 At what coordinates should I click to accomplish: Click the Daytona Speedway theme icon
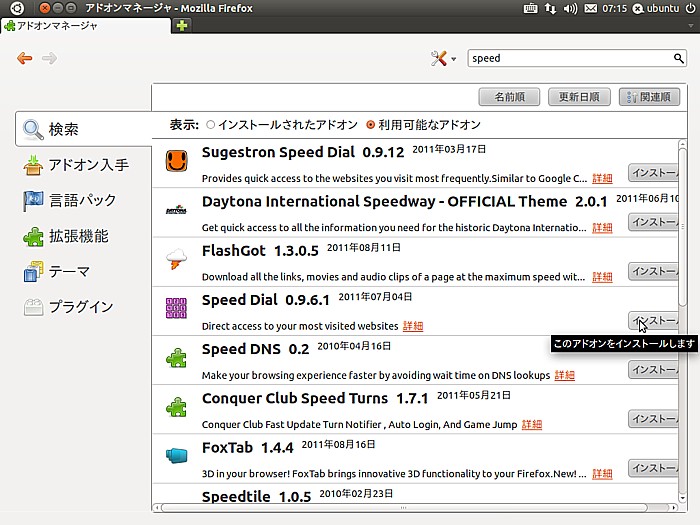coord(176,210)
